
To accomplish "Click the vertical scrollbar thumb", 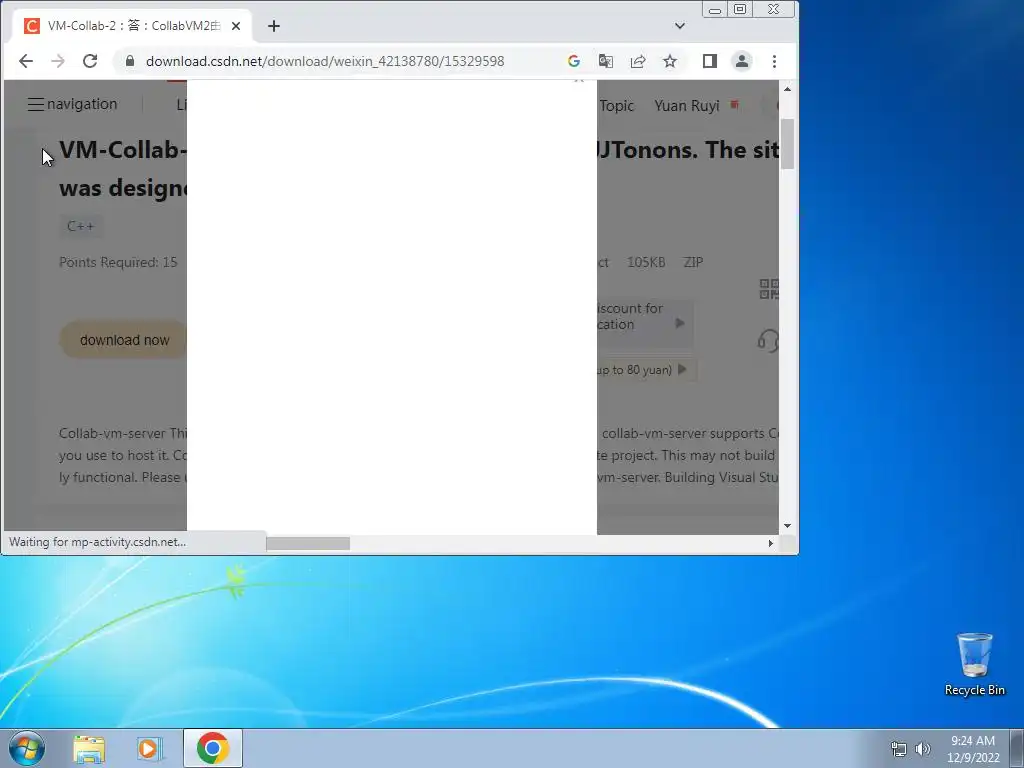I will [787, 144].
